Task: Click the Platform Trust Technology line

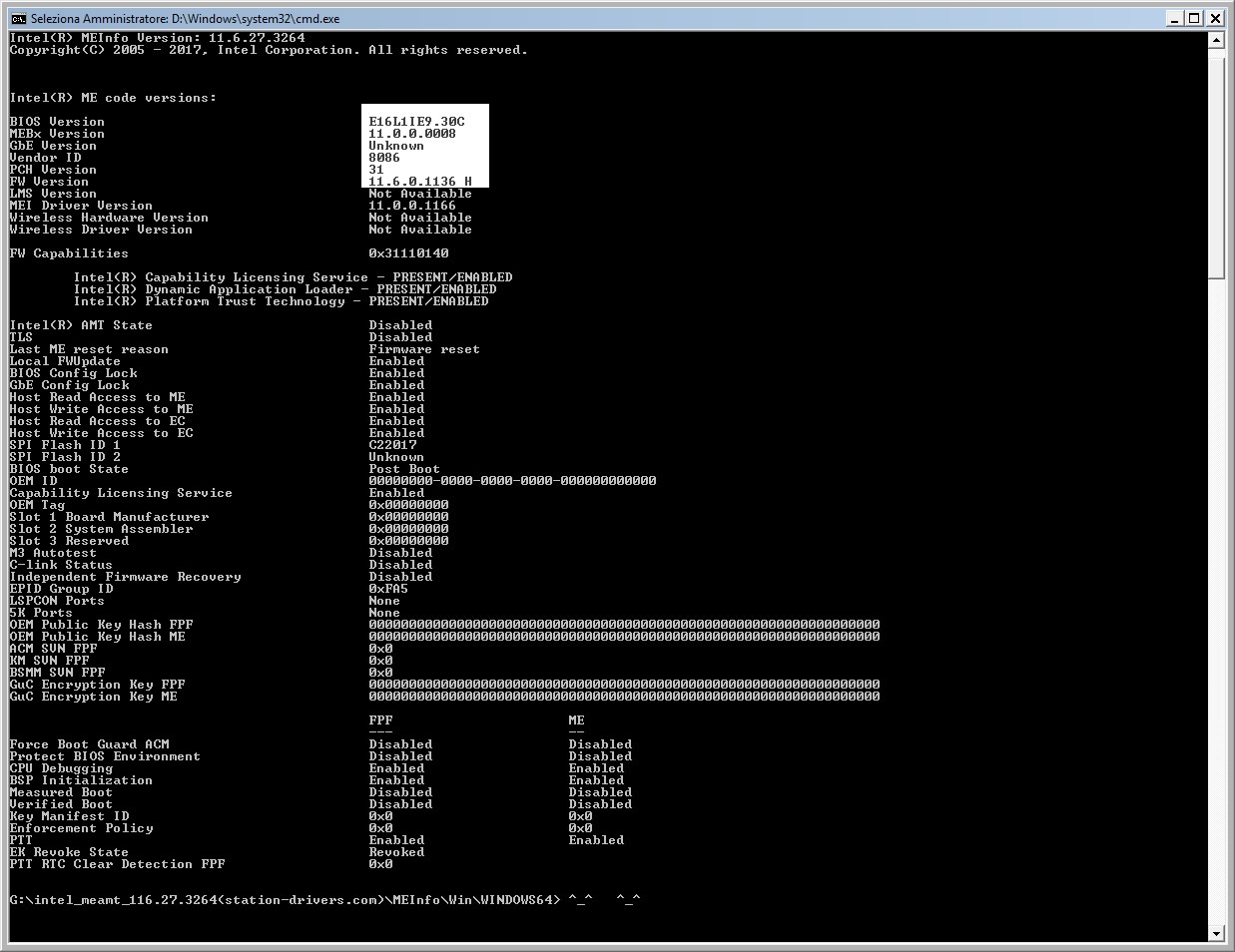Action: pyautogui.click(x=281, y=301)
